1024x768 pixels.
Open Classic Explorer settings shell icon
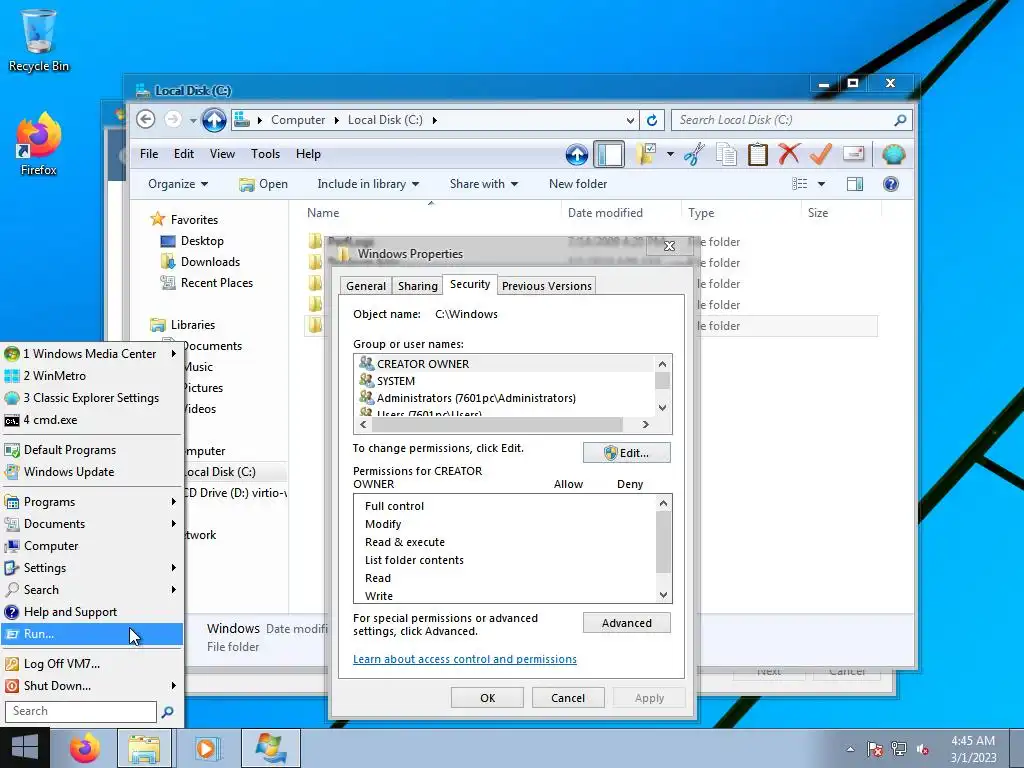tap(893, 155)
